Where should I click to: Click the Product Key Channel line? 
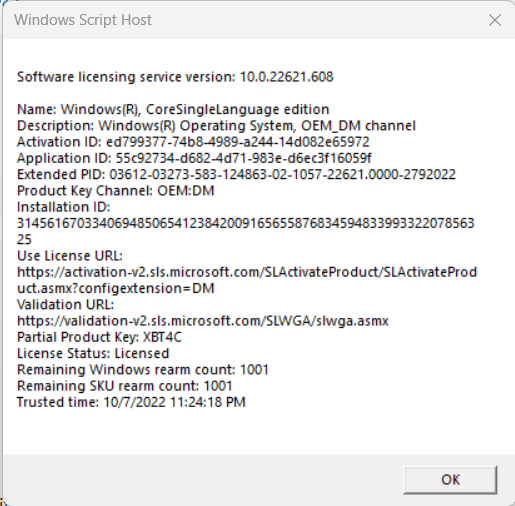[116, 191]
